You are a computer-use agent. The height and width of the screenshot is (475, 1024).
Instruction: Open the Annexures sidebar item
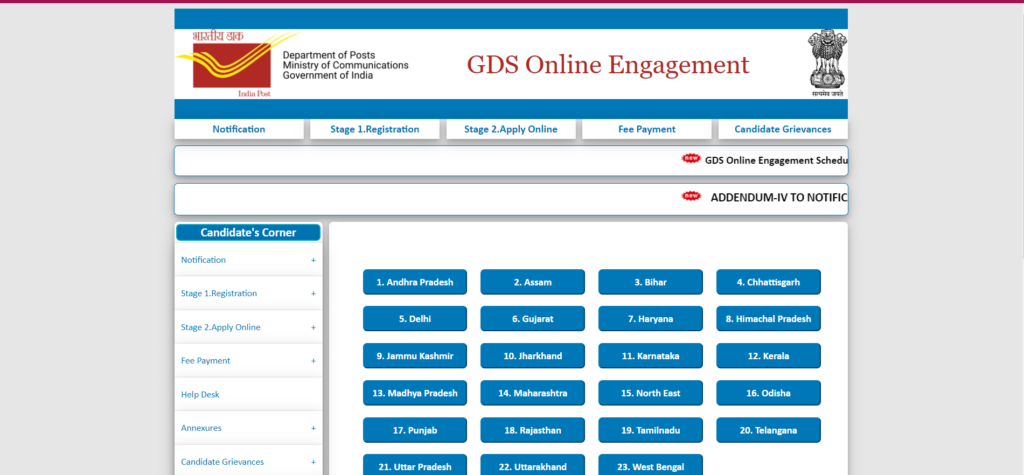tap(201, 428)
